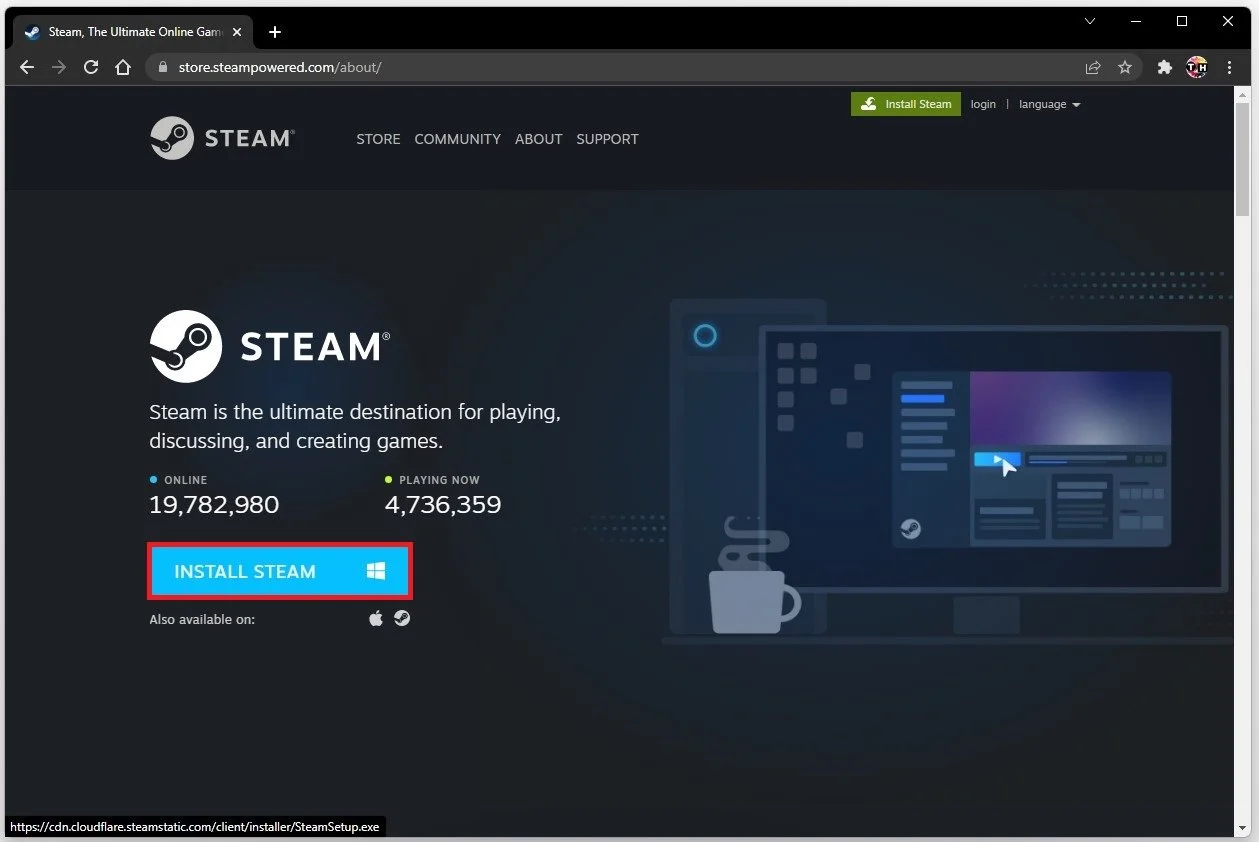Click the login link

(983, 104)
